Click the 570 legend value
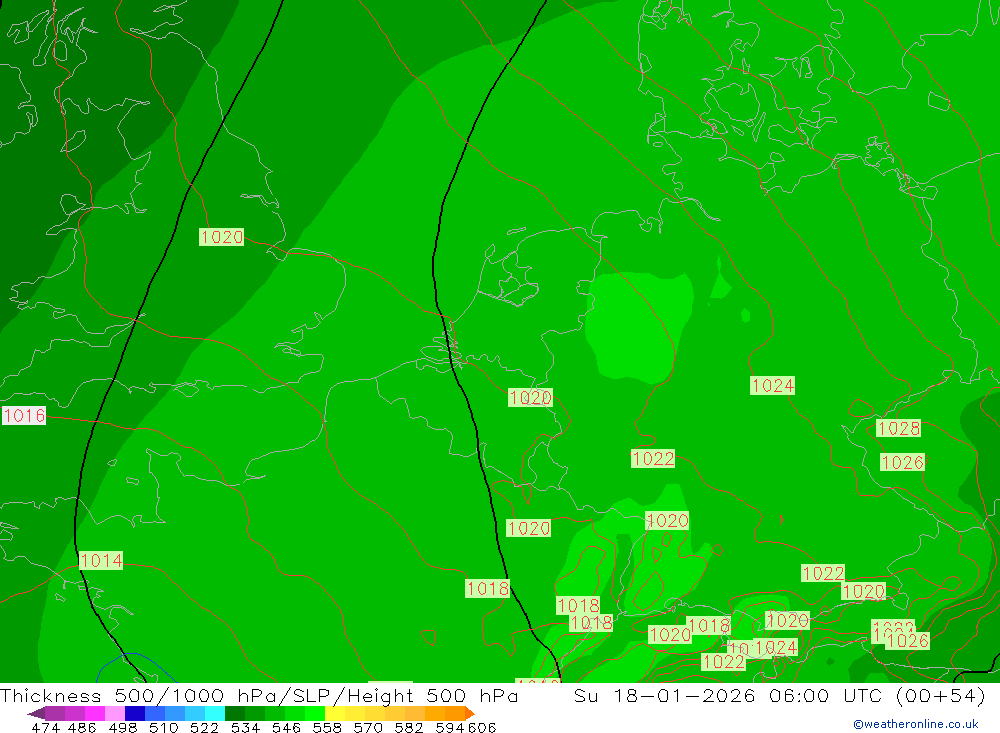Image resolution: width=1000 pixels, height=733 pixels. 368,727
